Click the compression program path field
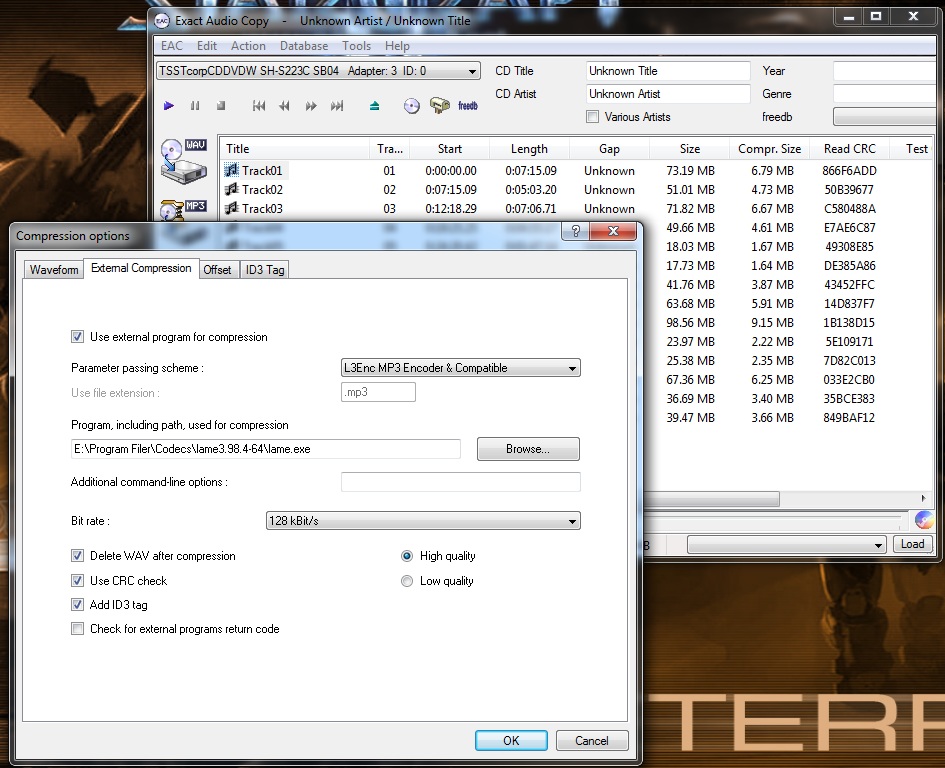Screen dimensions: 945x768 point(266,449)
